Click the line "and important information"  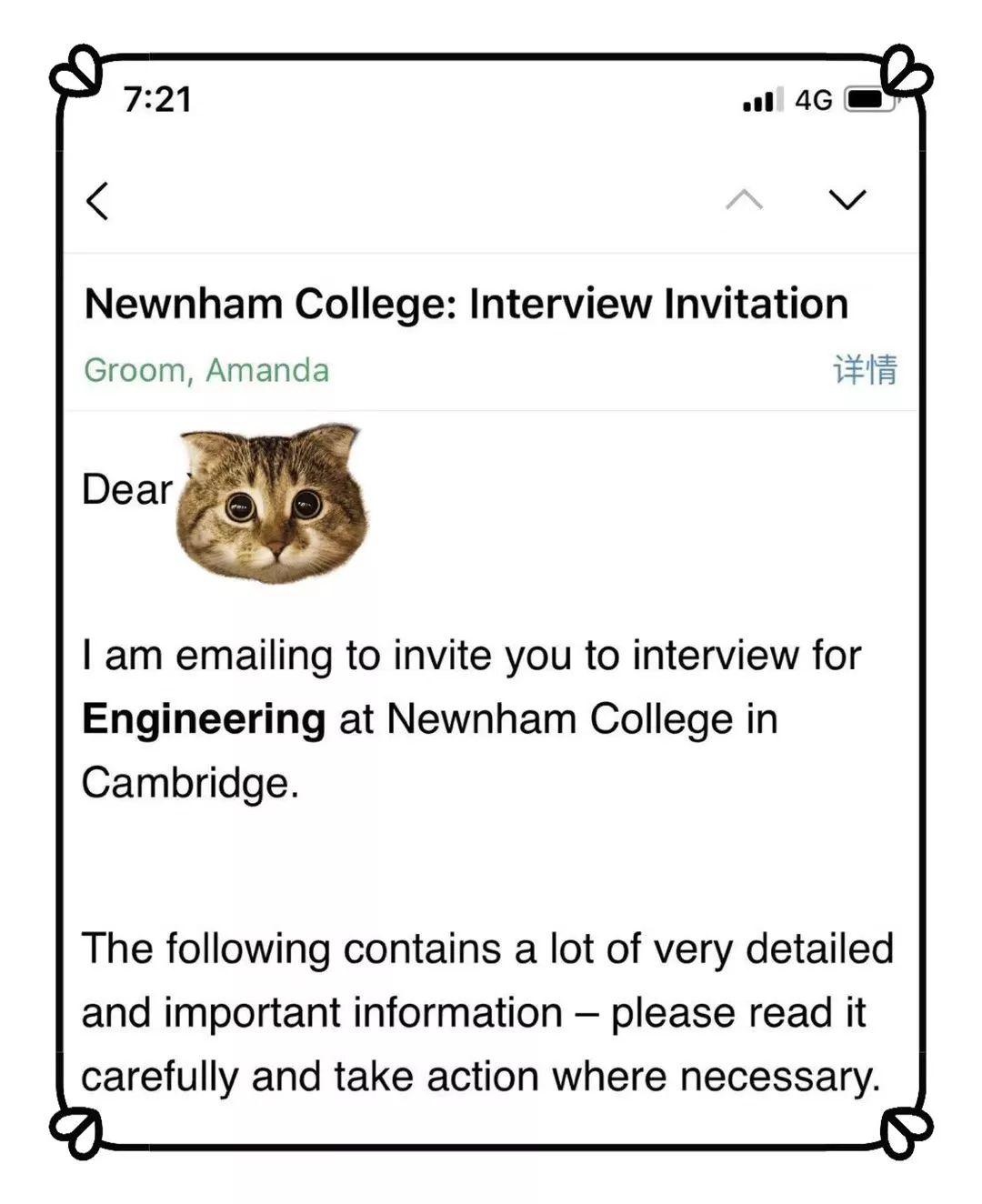pyautogui.click(x=473, y=1013)
